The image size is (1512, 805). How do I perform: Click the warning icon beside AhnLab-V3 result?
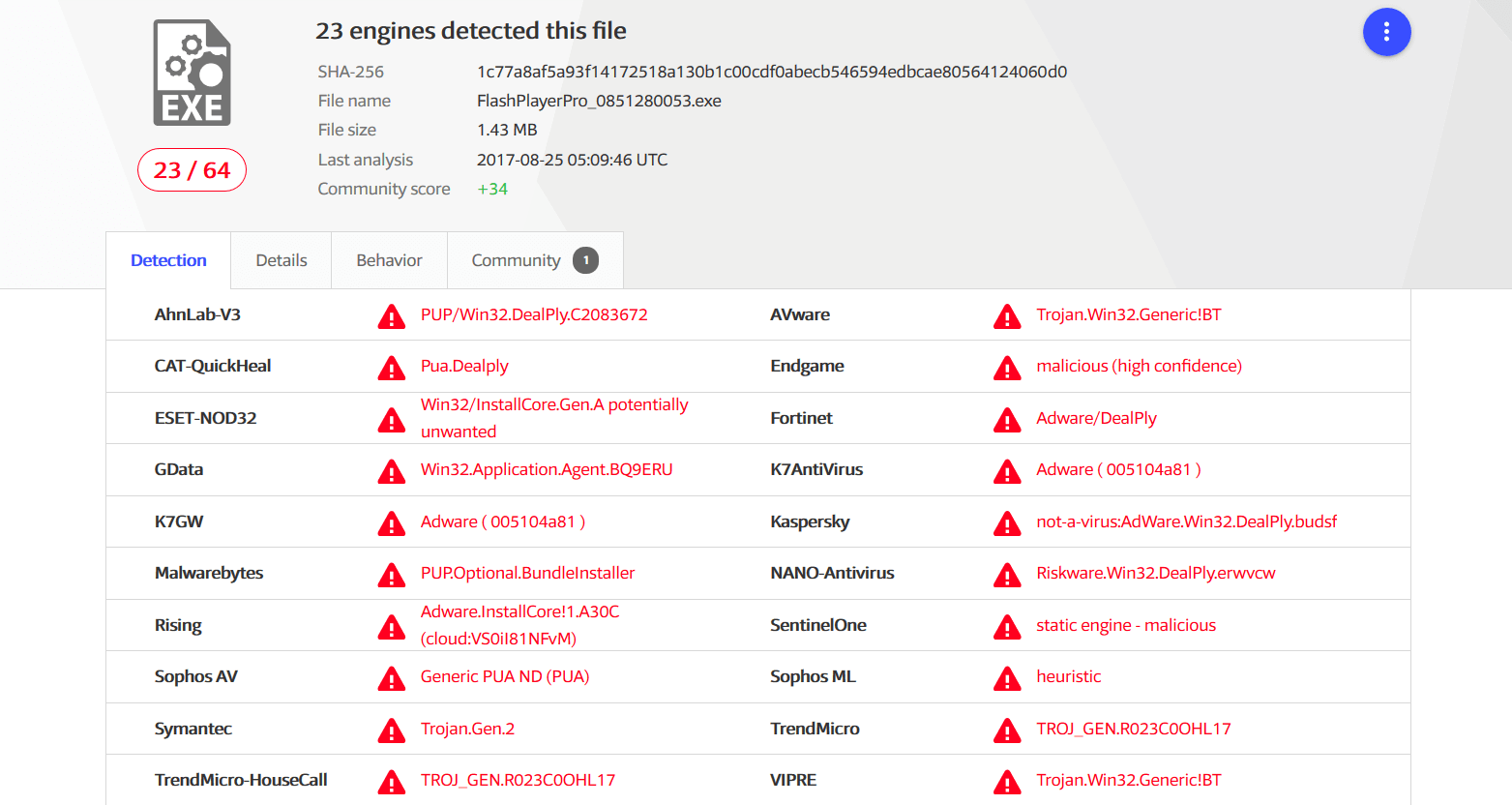(391, 316)
